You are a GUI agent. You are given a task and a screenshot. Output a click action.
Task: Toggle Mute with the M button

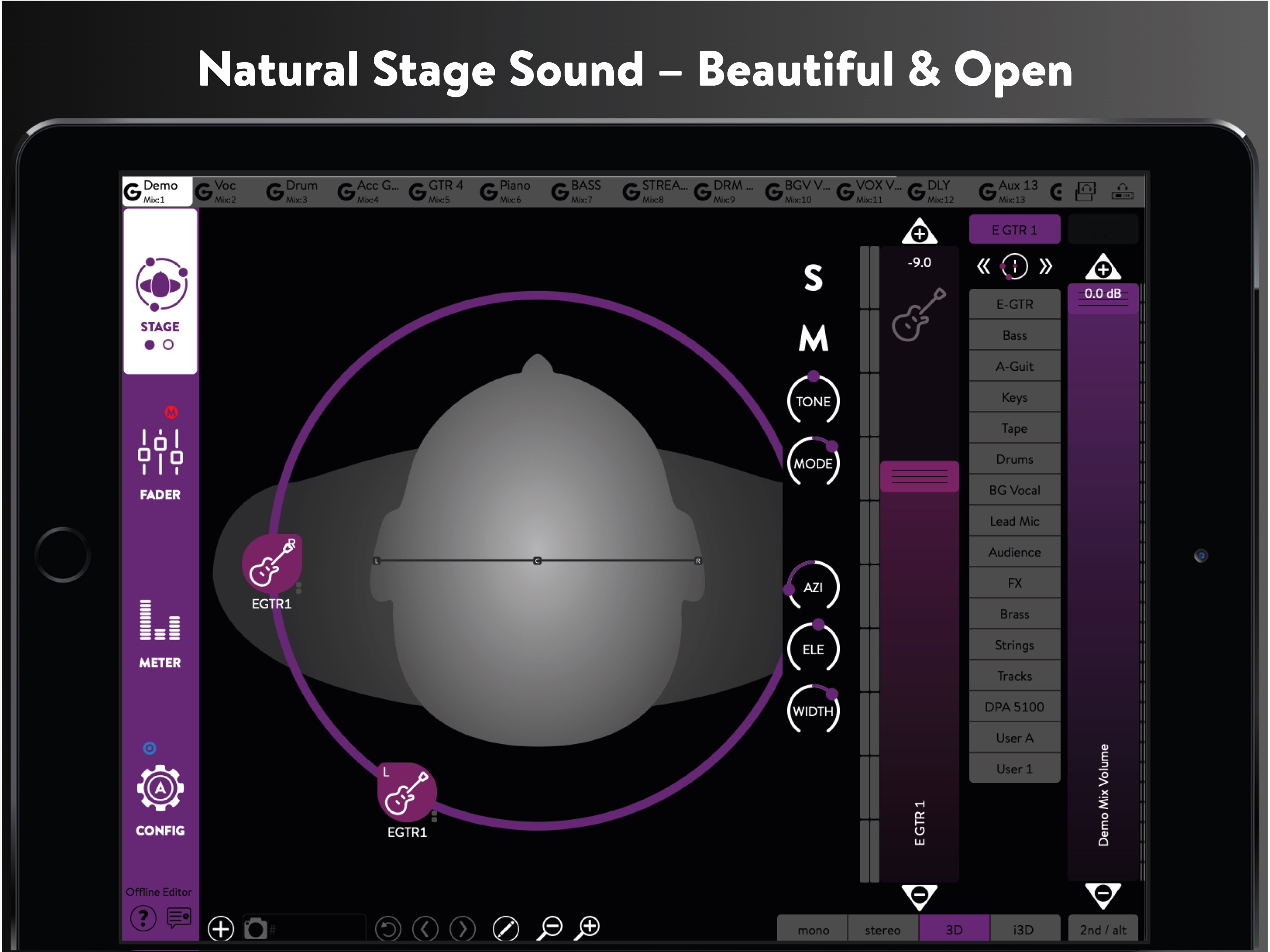tap(814, 338)
